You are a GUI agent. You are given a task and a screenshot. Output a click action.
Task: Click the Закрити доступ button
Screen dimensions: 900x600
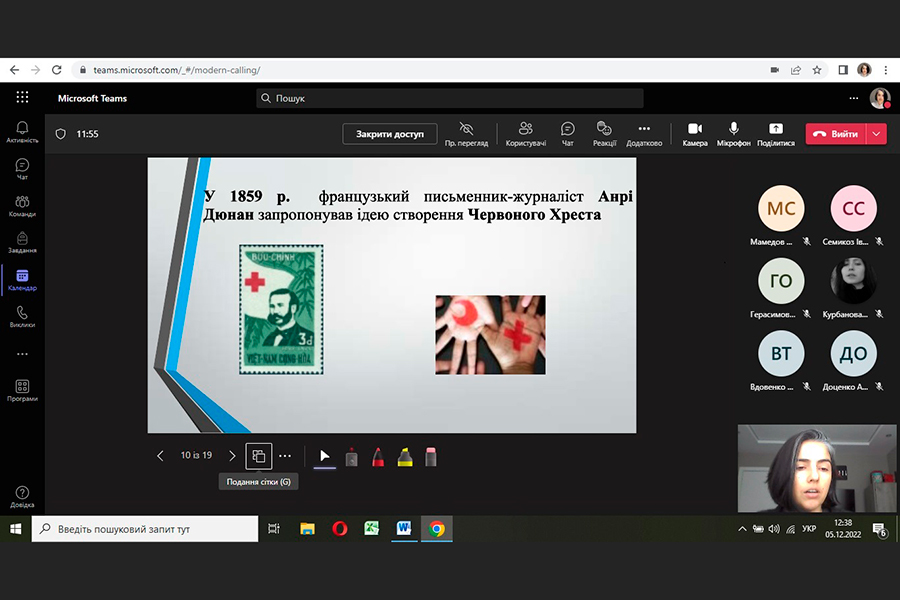[x=390, y=134]
